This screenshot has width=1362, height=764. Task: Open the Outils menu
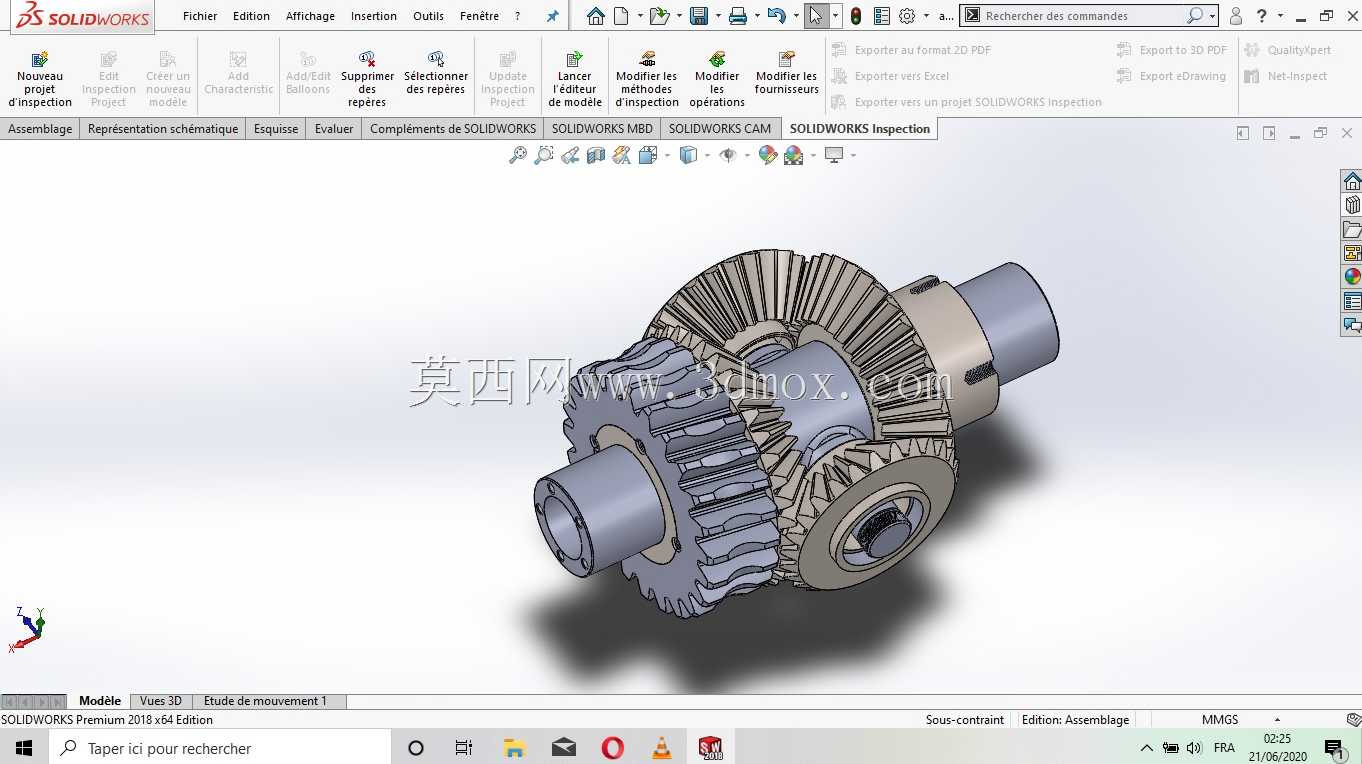tap(428, 16)
